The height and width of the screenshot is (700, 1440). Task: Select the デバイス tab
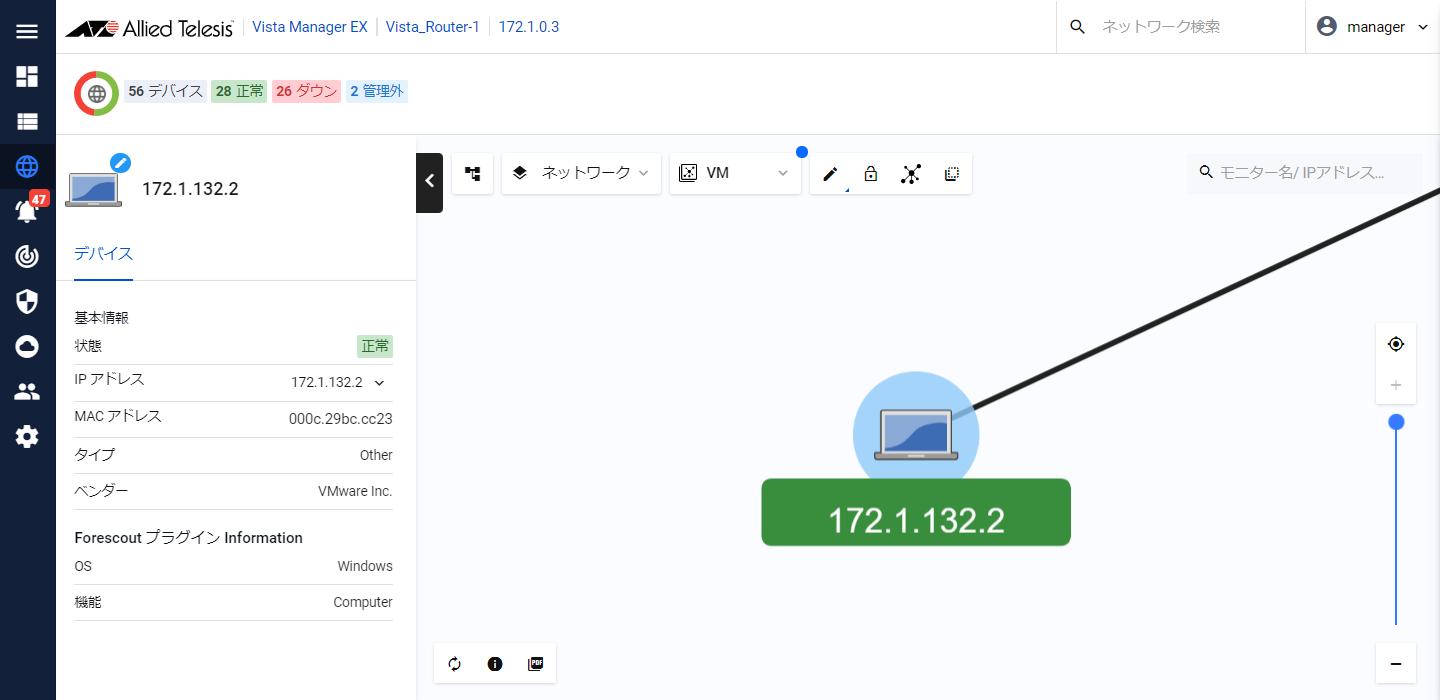[x=104, y=253]
